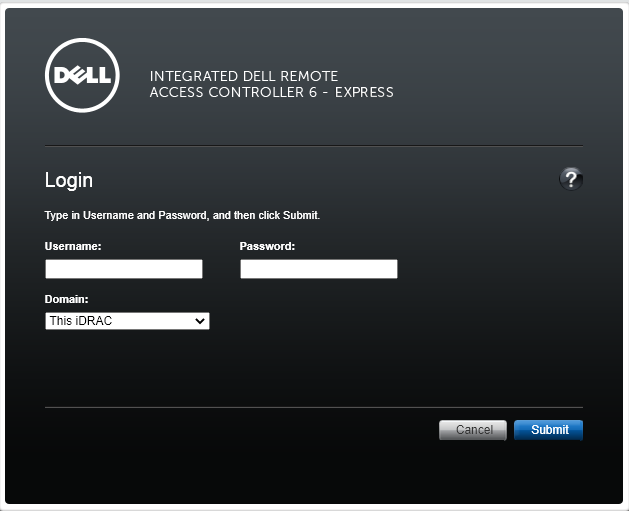Cancel the login
629x511 pixels.
tap(473, 430)
